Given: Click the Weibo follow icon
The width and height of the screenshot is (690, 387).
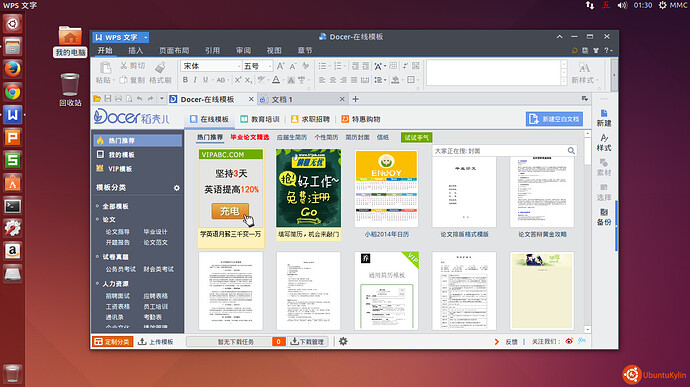Looking at the screenshot, I should click(569, 341).
